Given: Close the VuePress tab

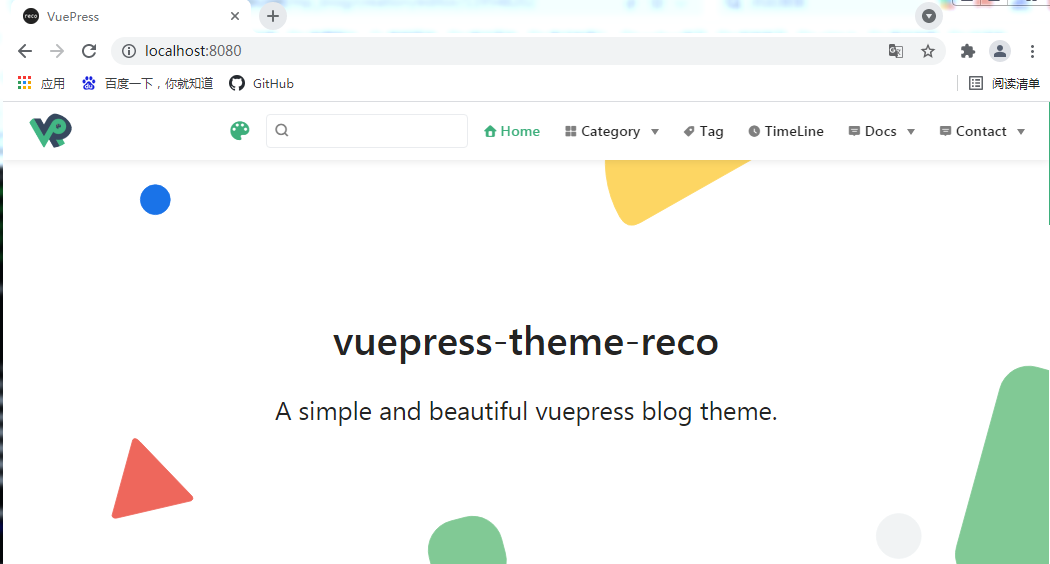Looking at the screenshot, I should tap(235, 16).
